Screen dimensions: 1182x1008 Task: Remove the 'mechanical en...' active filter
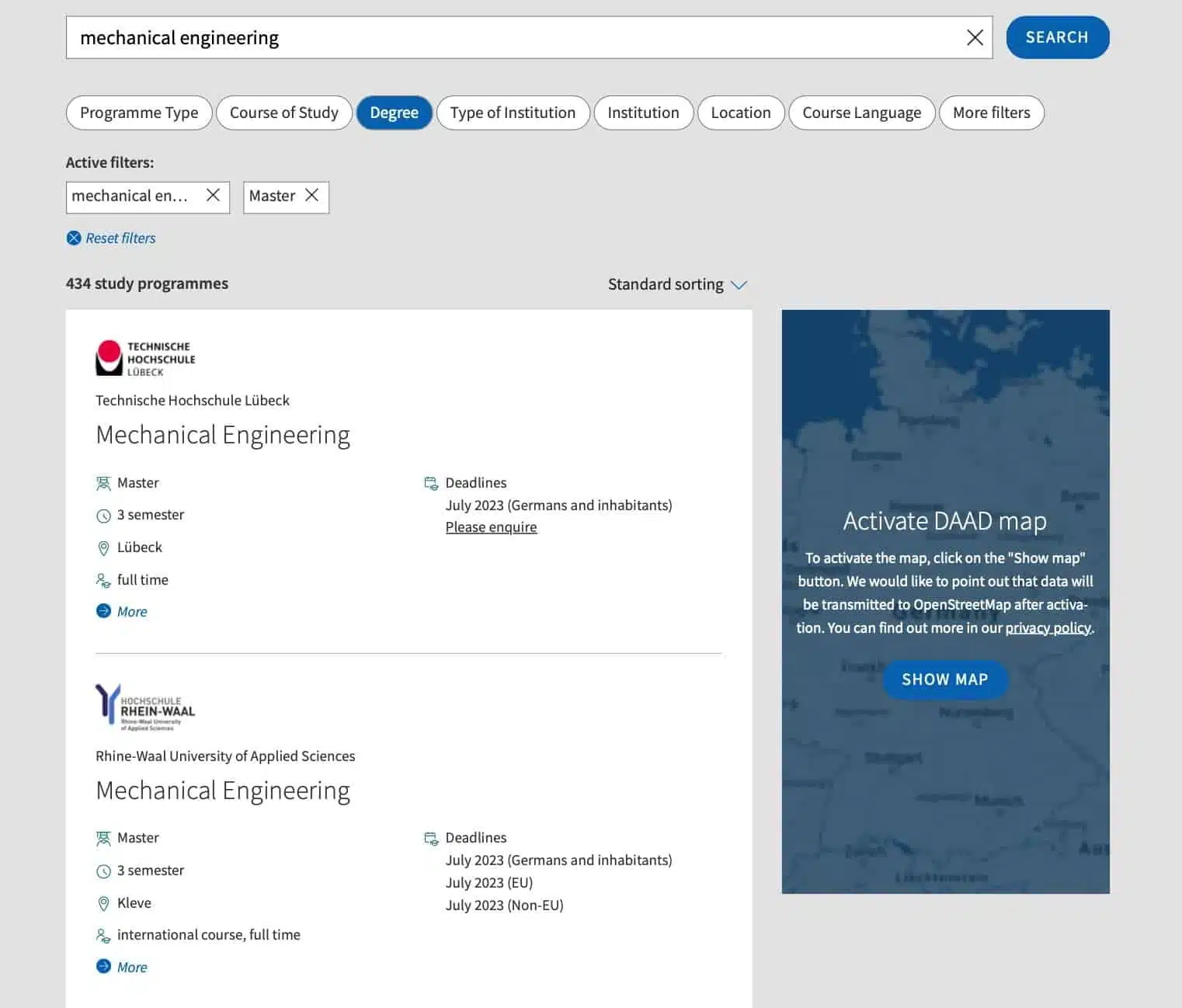click(x=213, y=196)
